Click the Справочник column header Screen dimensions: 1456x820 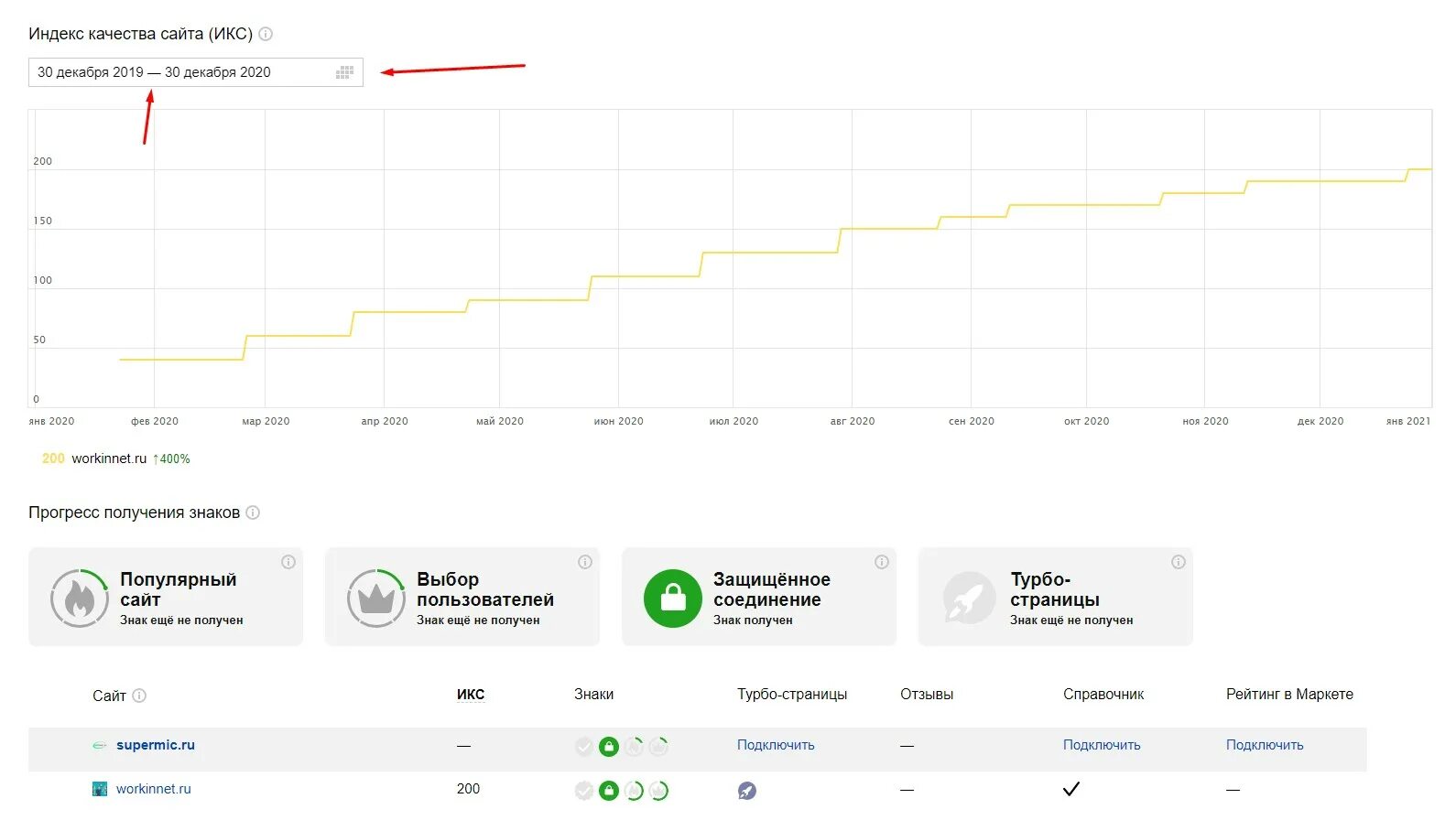1103,695
